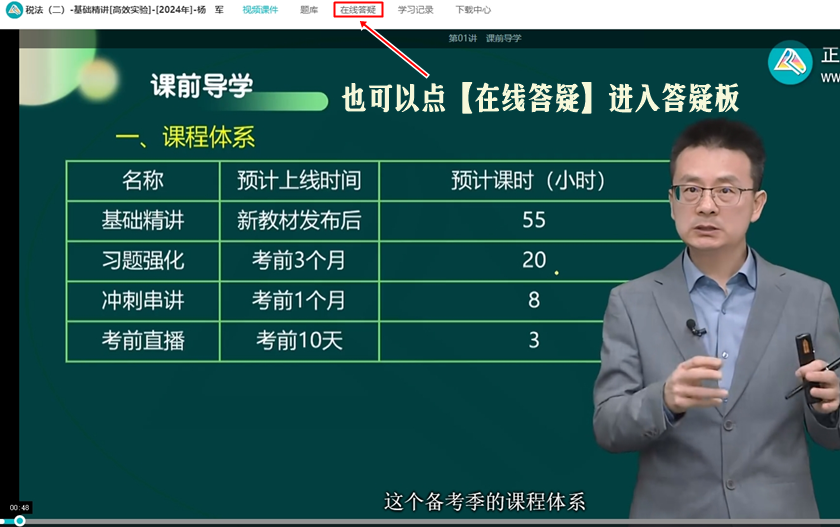The width and height of the screenshot is (840, 527).
Task: Open the 题库 tab
Action: point(309,10)
